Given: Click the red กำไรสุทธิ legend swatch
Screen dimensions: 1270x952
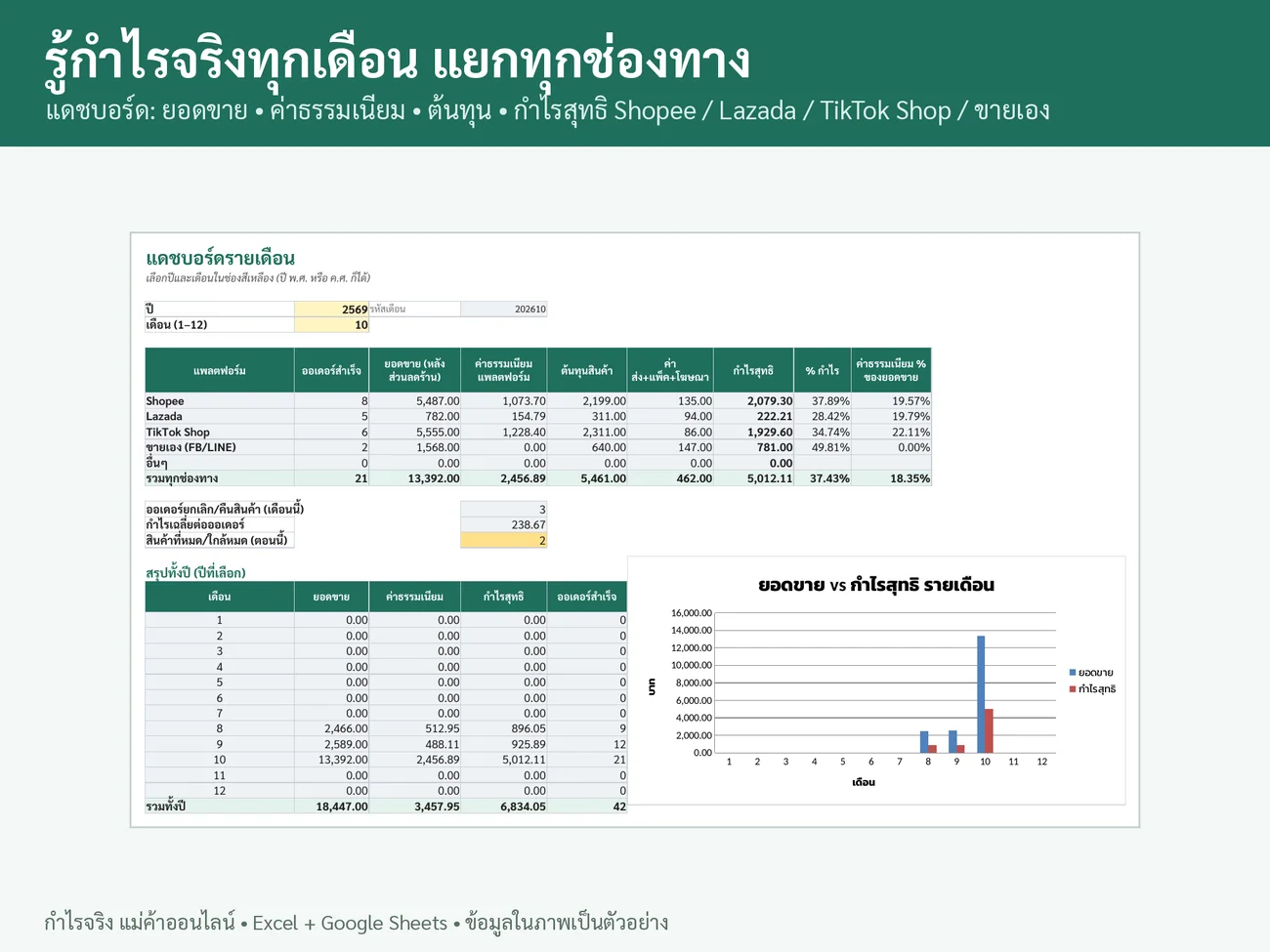Looking at the screenshot, I should click(x=1073, y=689).
